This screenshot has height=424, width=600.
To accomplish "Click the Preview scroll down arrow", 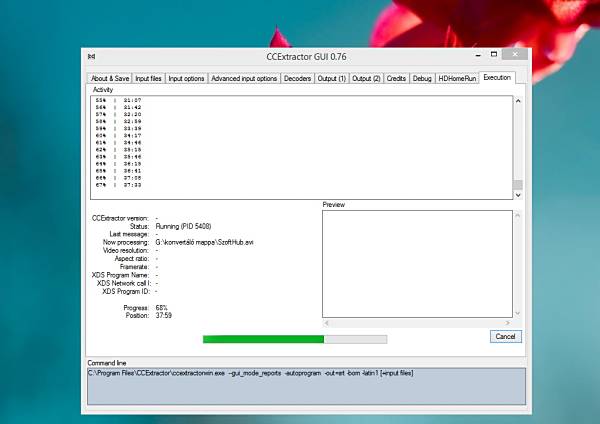I will coord(518,313).
